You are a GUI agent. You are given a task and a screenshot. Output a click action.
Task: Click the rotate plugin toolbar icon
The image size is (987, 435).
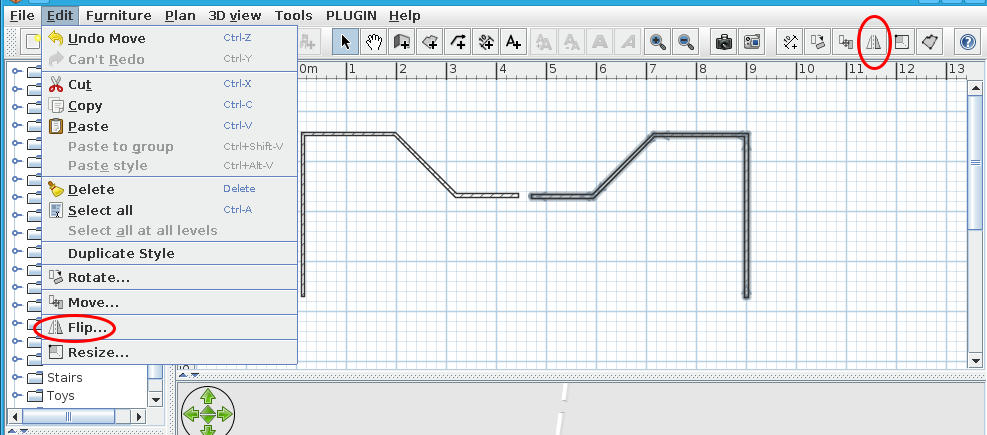[818, 42]
